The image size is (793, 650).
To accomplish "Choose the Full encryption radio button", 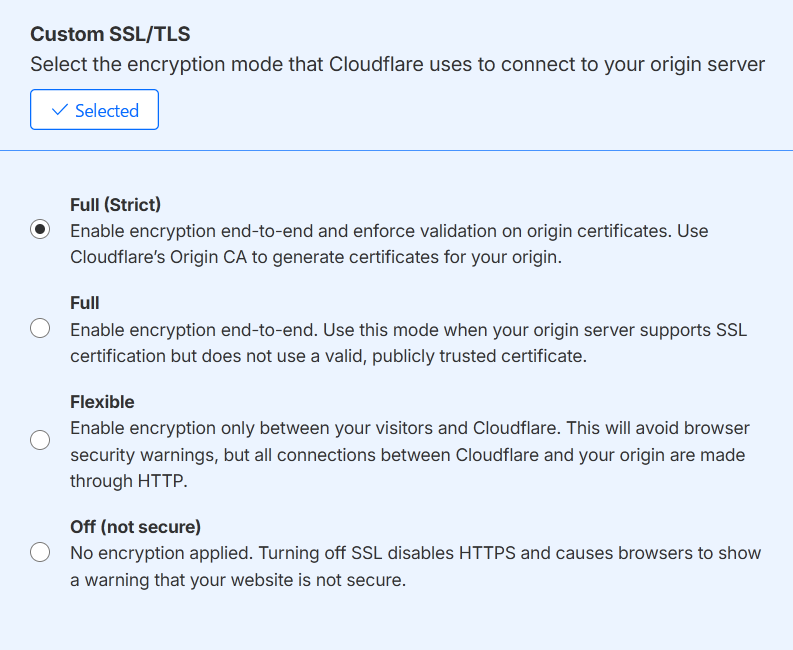I will [40, 328].
